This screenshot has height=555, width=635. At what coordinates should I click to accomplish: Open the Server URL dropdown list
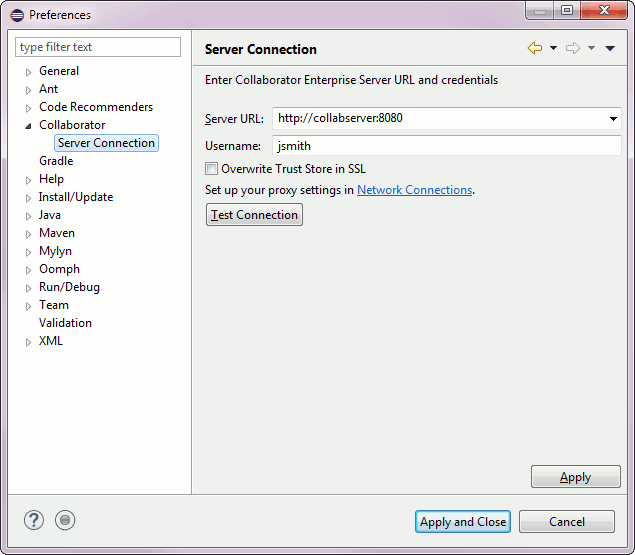click(x=613, y=119)
